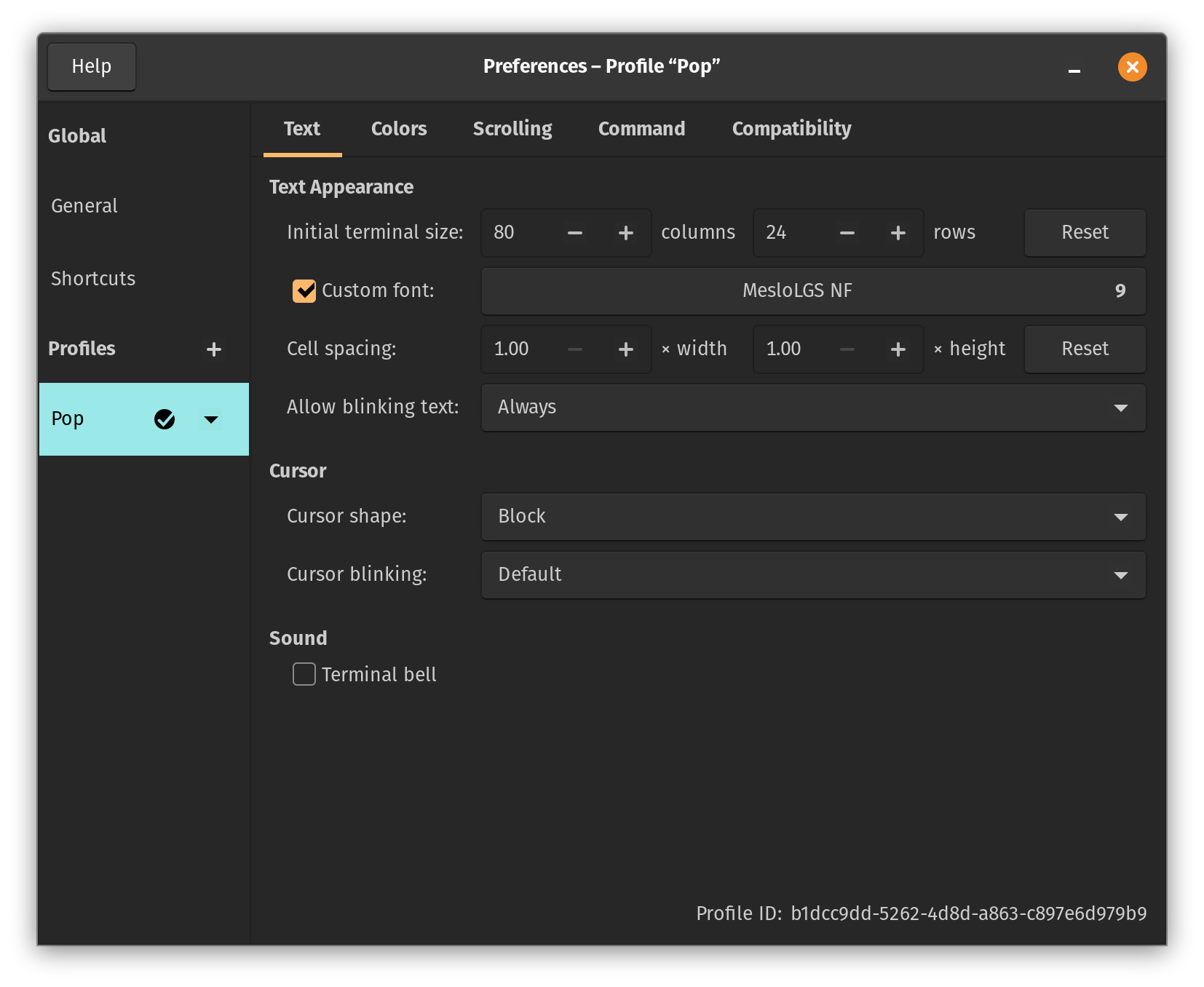1204x987 pixels.
Task: Open the Cursor shape dropdown
Action: point(813,517)
